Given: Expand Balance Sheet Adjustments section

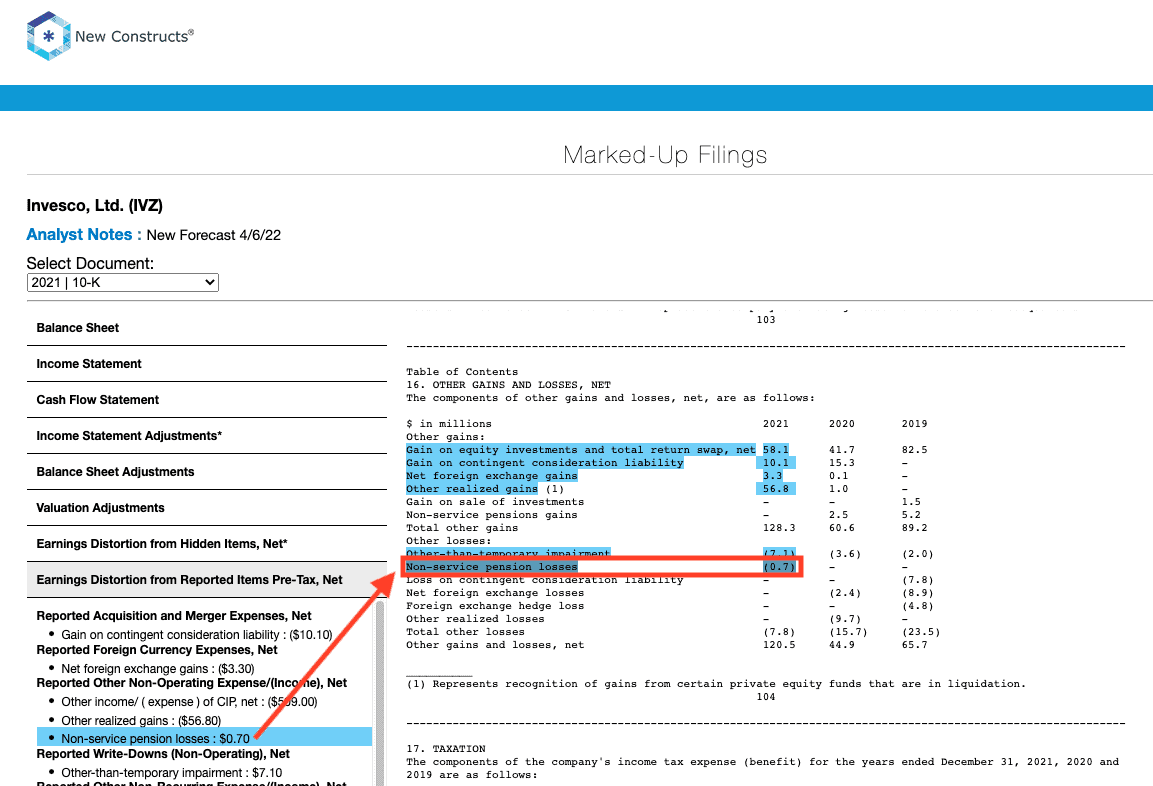Looking at the screenshot, I should [x=207, y=472].
